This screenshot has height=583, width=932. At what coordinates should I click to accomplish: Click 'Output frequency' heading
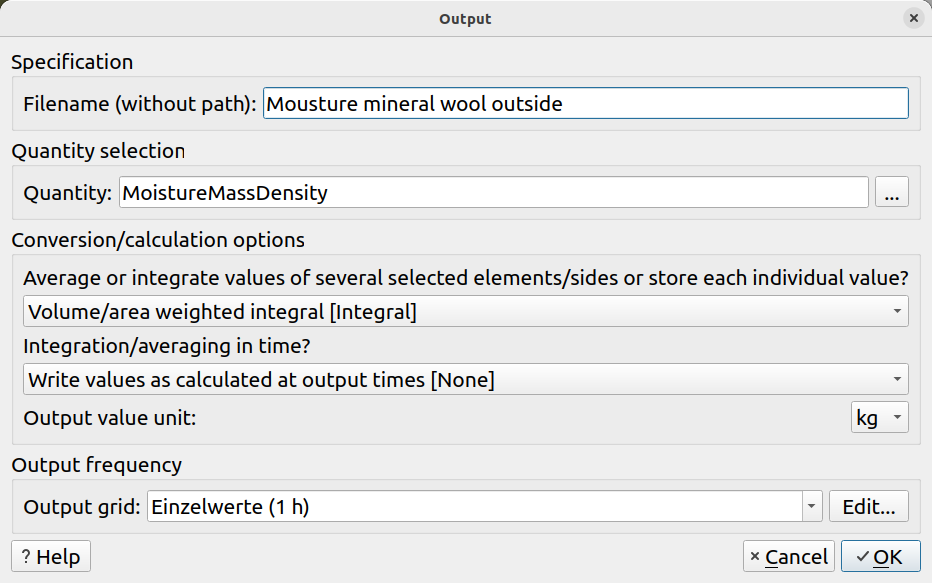click(x=96, y=465)
